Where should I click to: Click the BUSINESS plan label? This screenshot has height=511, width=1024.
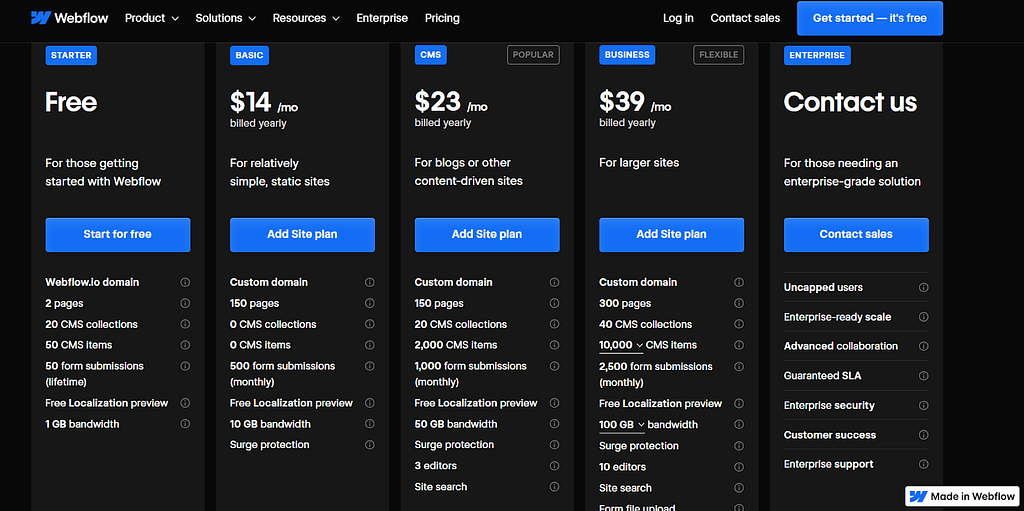pyautogui.click(x=627, y=56)
